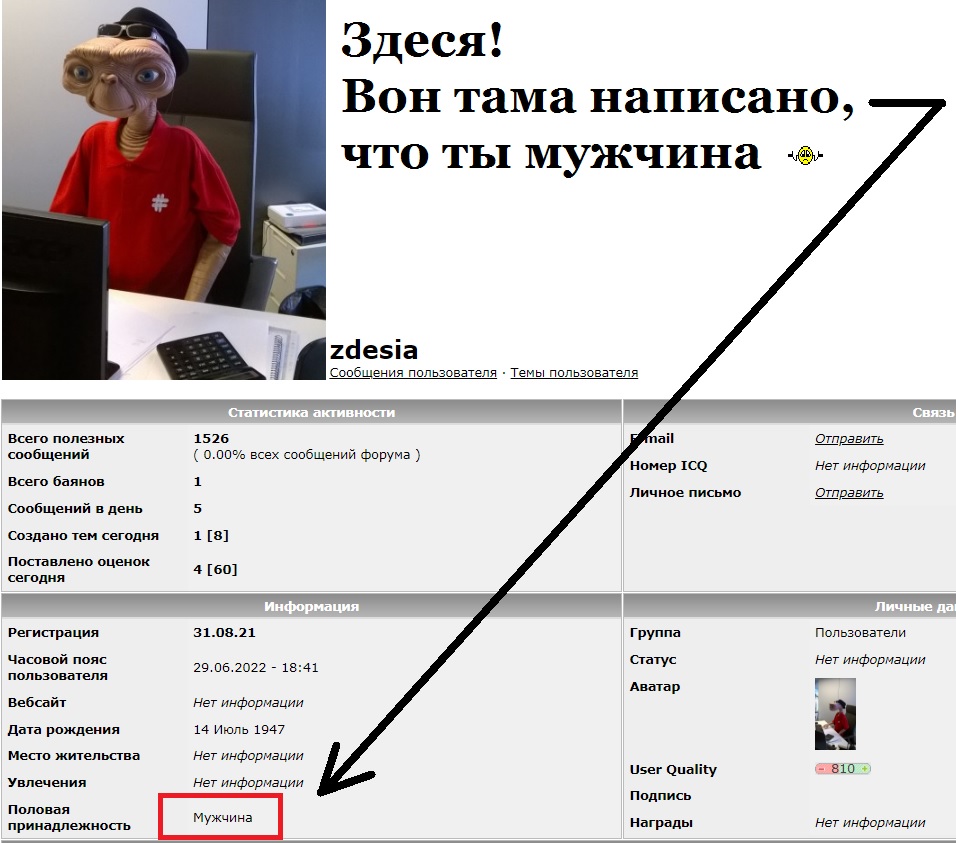Image resolution: width=956 pixels, height=843 pixels.
Task: Click the "Поставлено оценок сегодня" label
Action: (79, 569)
